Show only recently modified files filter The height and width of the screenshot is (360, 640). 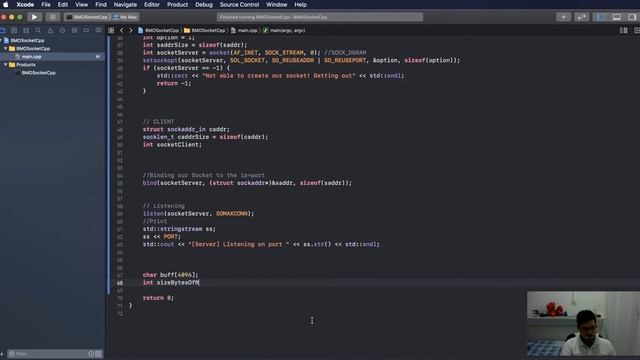pyautogui.click(x=91, y=354)
